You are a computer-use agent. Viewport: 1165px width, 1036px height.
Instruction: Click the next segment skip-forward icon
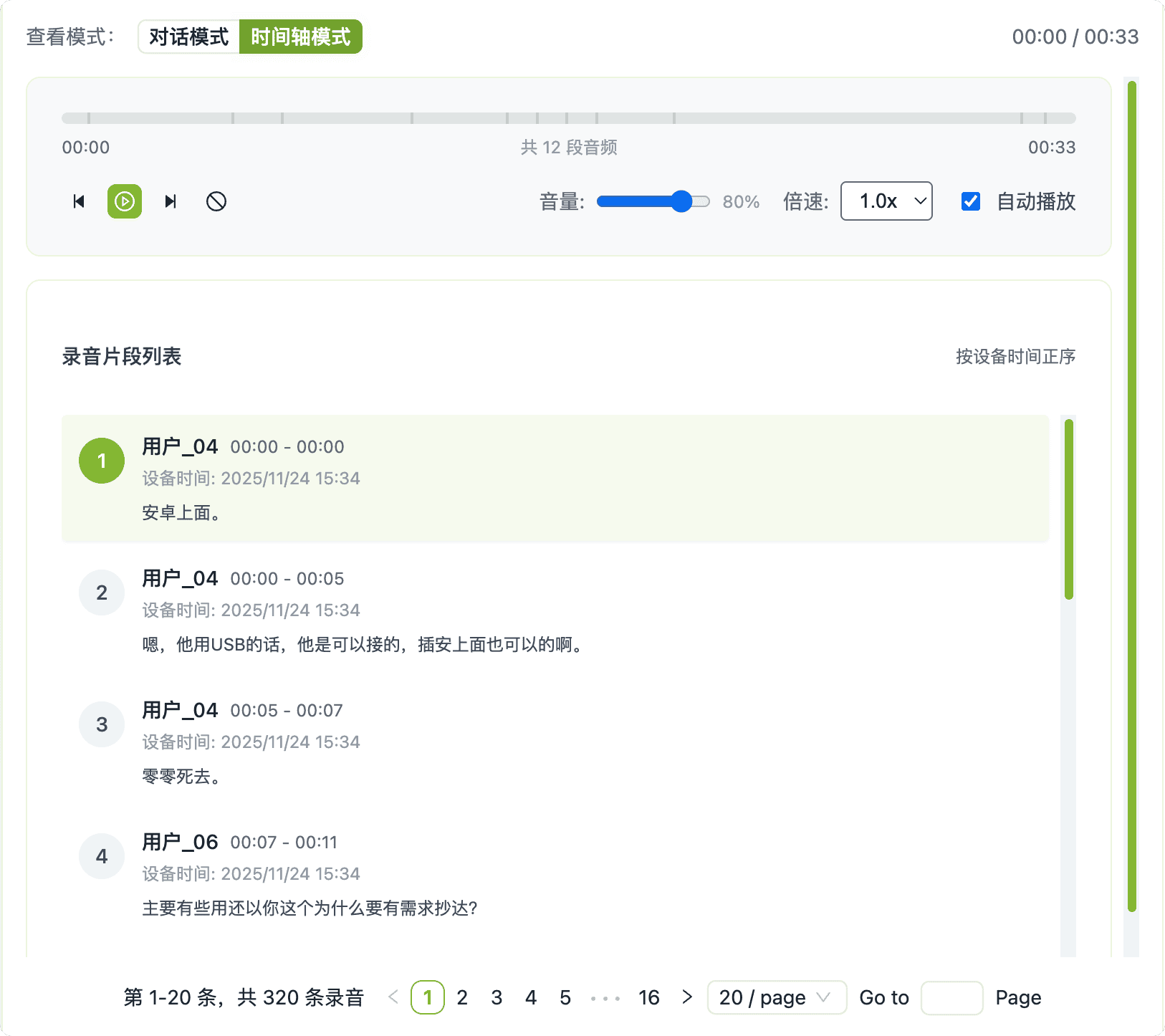coord(171,201)
